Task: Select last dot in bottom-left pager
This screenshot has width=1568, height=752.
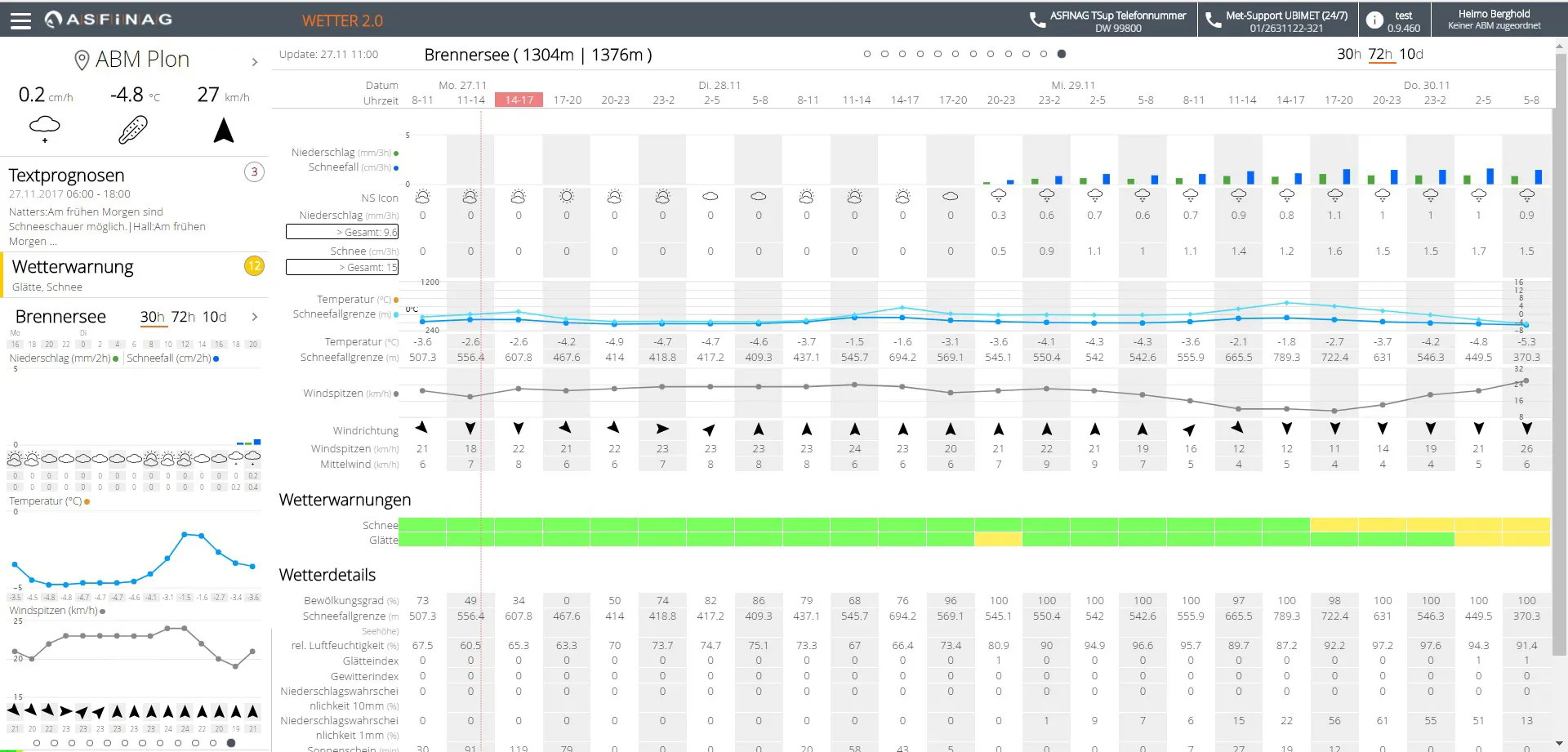Action: click(231, 743)
